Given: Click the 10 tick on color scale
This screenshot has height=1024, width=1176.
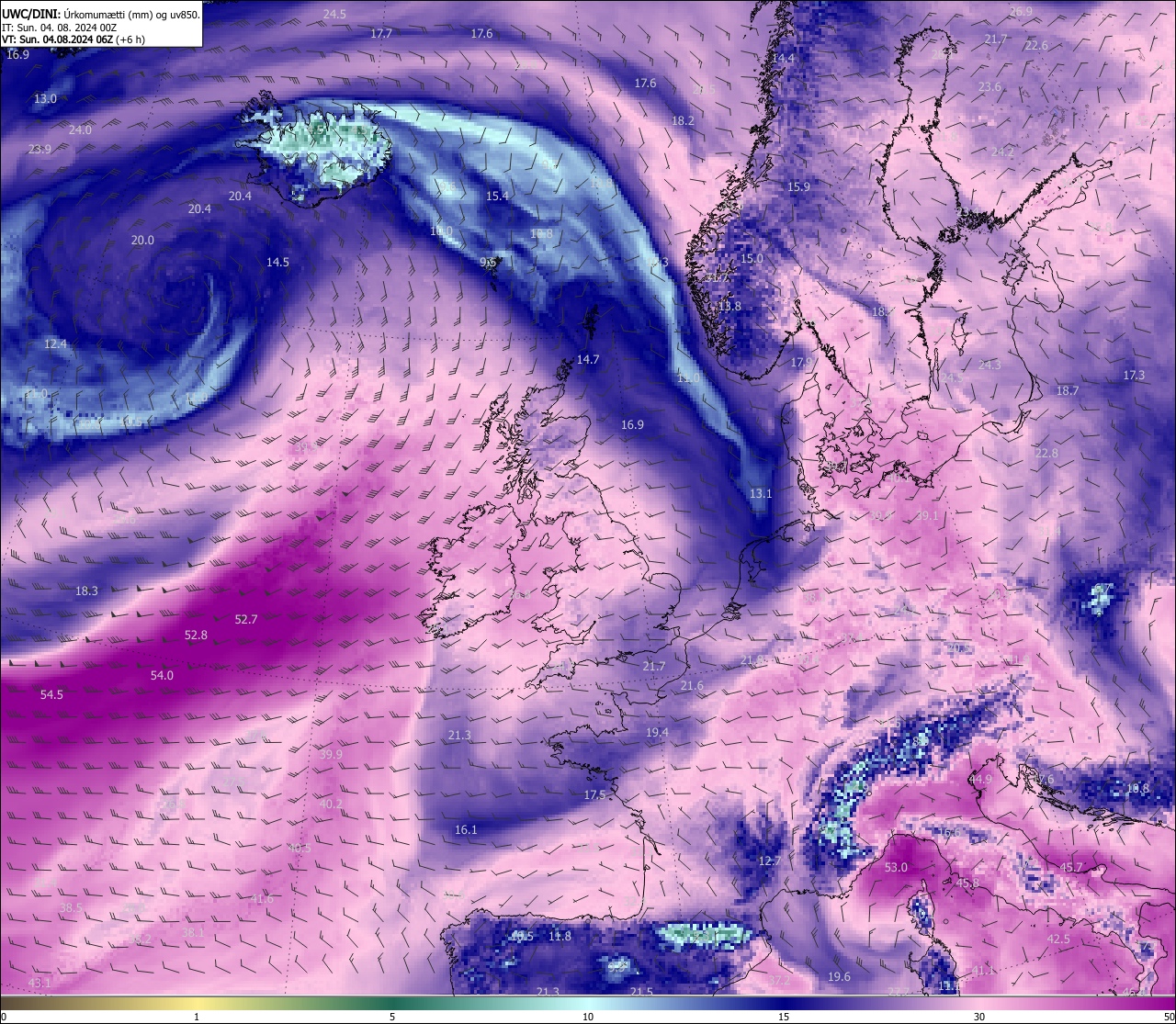Looking at the screenshot, I should click(x=588, y=1017).
